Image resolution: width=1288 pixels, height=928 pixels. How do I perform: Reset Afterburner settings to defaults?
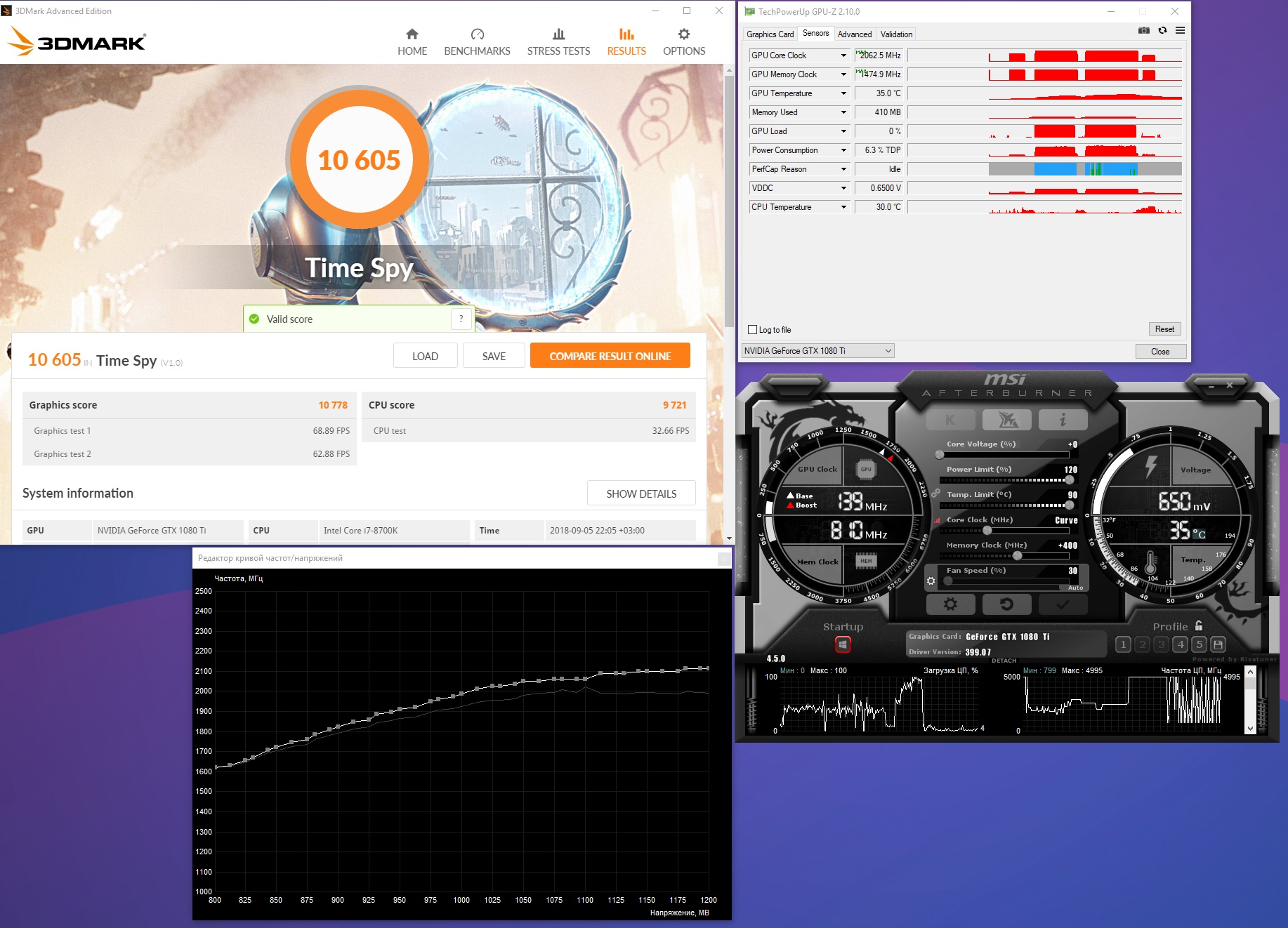pyautogui.click(x=1006, y=604)
